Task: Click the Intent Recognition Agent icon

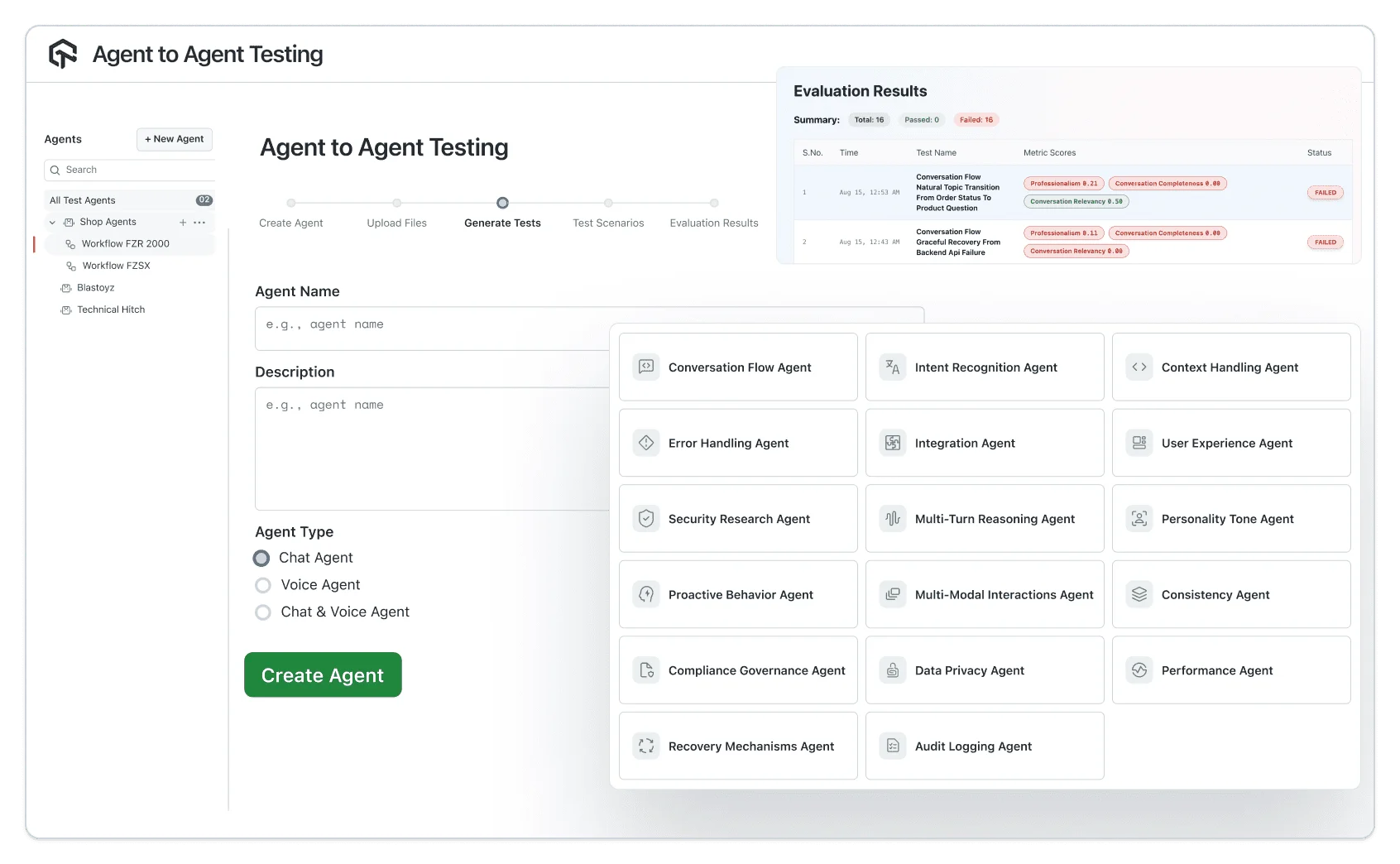Action: 892,367
